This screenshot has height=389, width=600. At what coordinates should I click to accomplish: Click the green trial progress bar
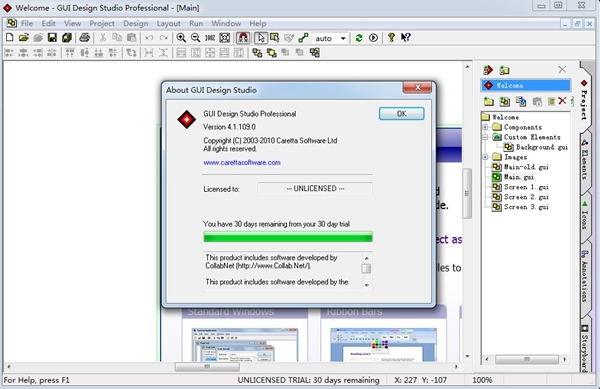288,237
